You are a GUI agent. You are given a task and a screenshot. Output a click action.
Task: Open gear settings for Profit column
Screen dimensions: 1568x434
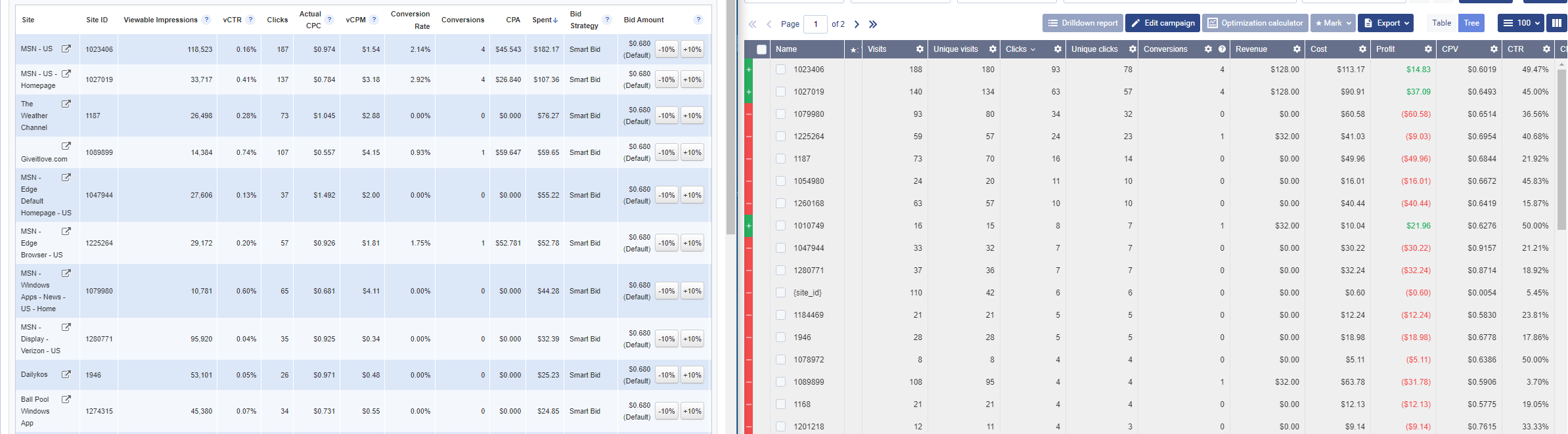[1428, 49]
